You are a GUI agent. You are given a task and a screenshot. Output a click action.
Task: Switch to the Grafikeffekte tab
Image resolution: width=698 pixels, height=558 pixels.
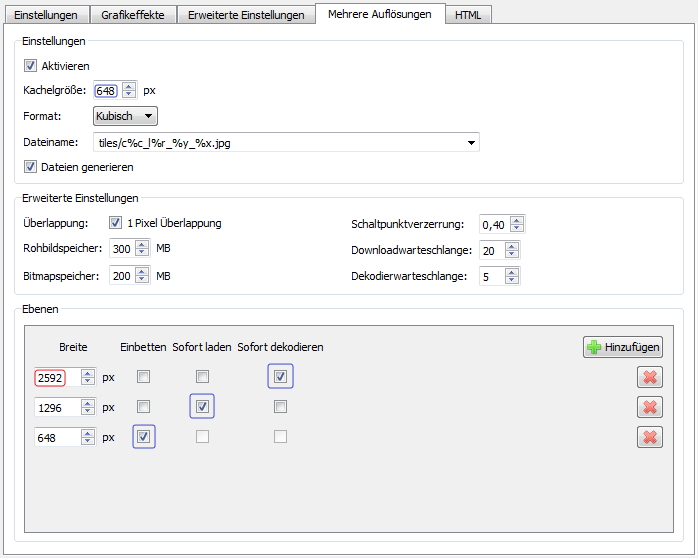tap(133, 15)
